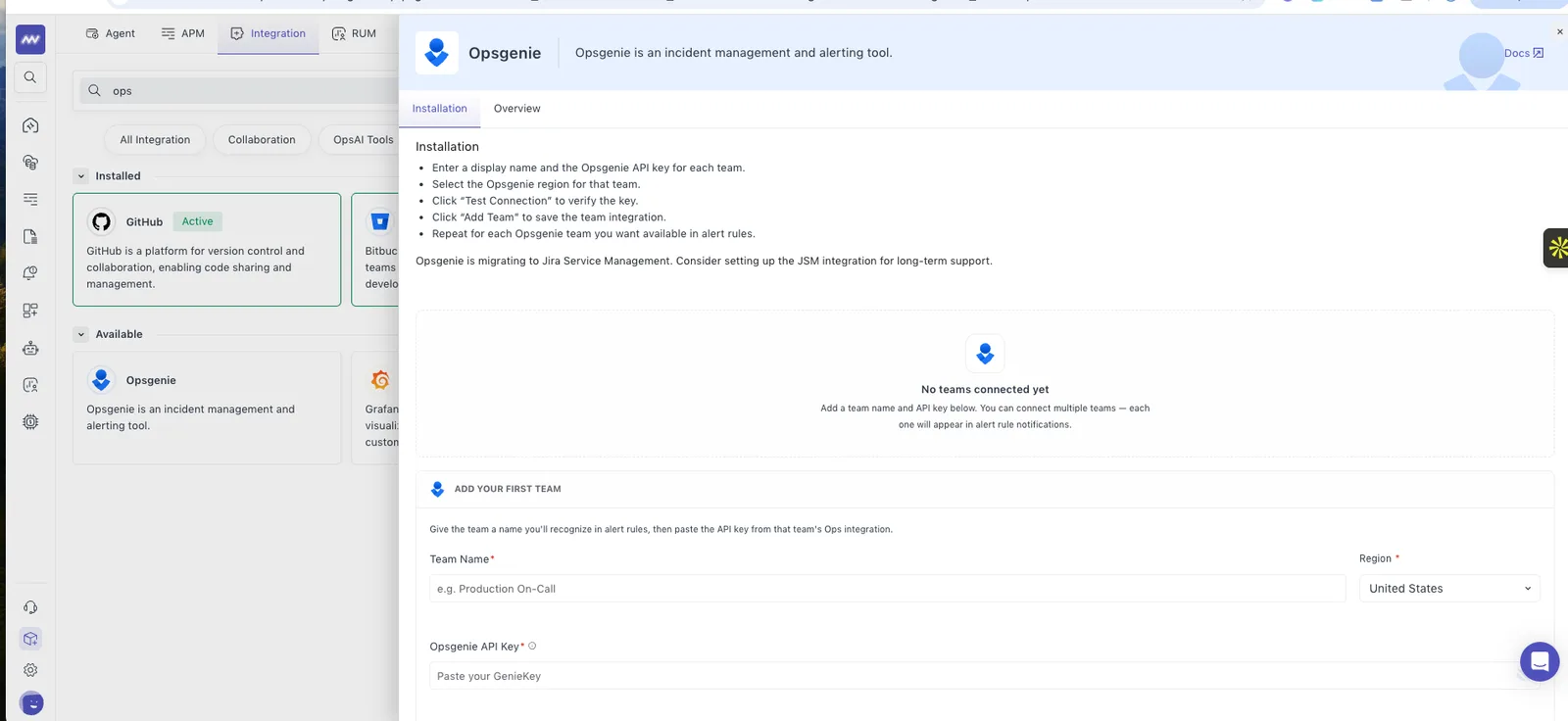This screenshot has height=721, width=1568.
Task: Open the Opsgenie card under Available
Action: tap(207, 408)
